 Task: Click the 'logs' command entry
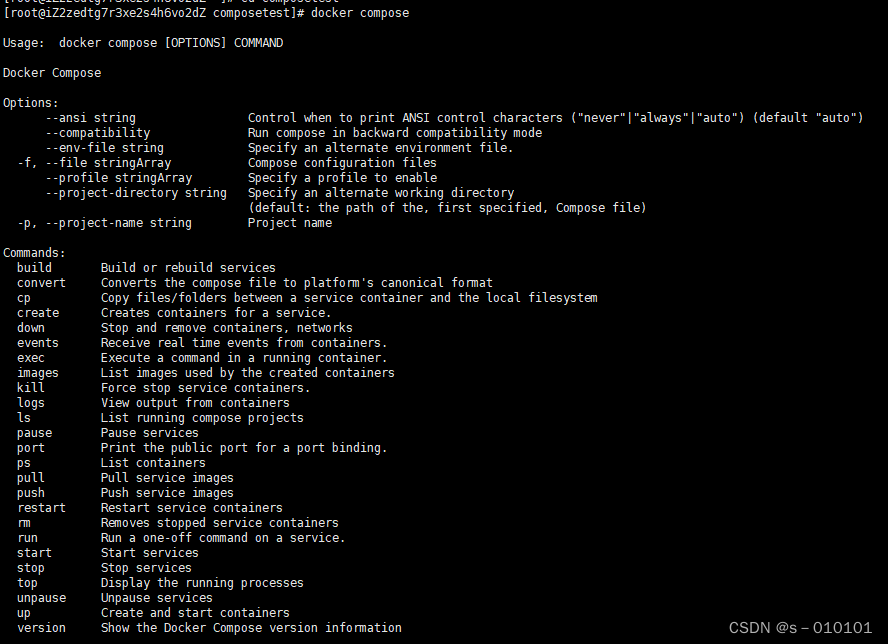31,403
